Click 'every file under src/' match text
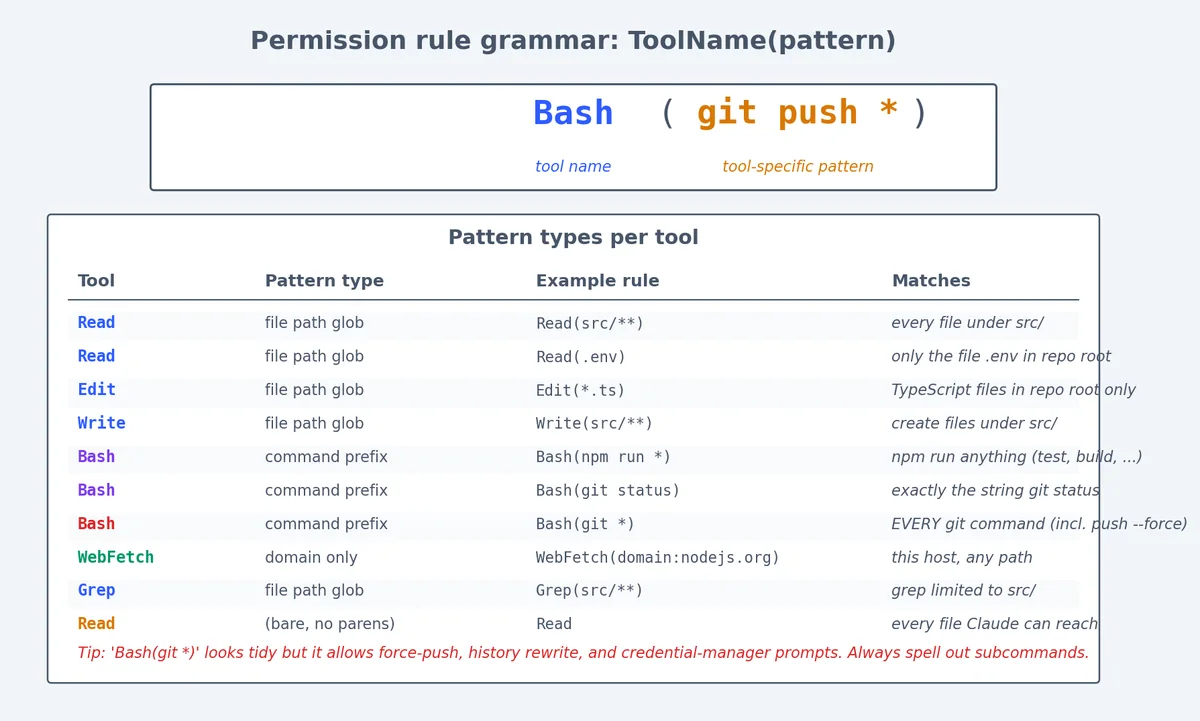The width and height of the screenshot is (1200, 721). [967, 323]
